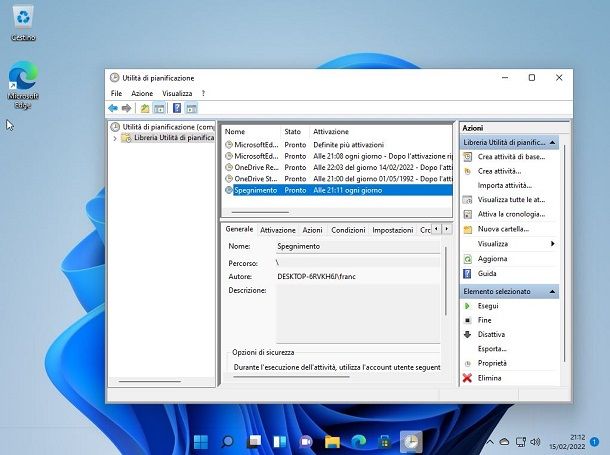
Task: Click the Task Scheduler taskbar button
Action: tap(411, 442)
